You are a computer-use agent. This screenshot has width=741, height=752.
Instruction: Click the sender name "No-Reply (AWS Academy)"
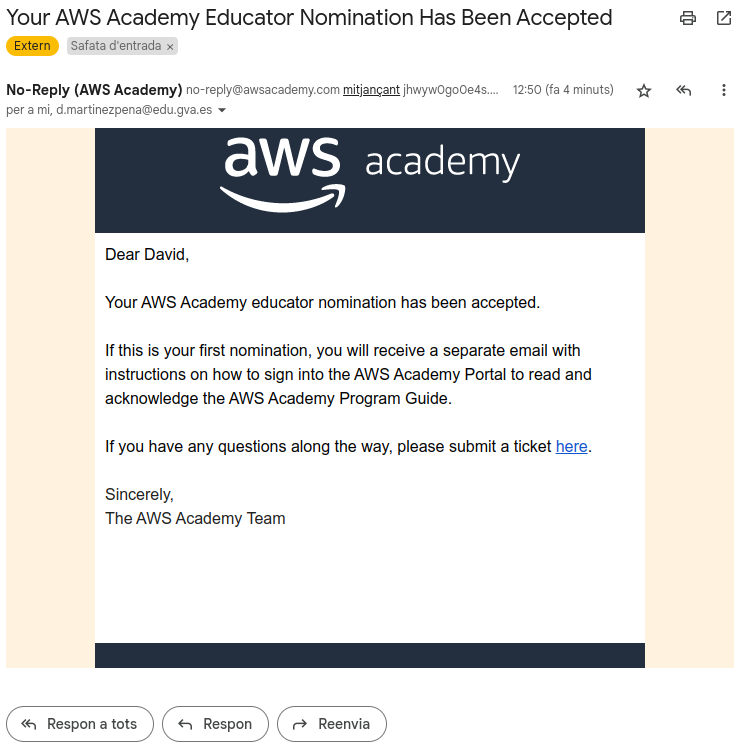94,89
